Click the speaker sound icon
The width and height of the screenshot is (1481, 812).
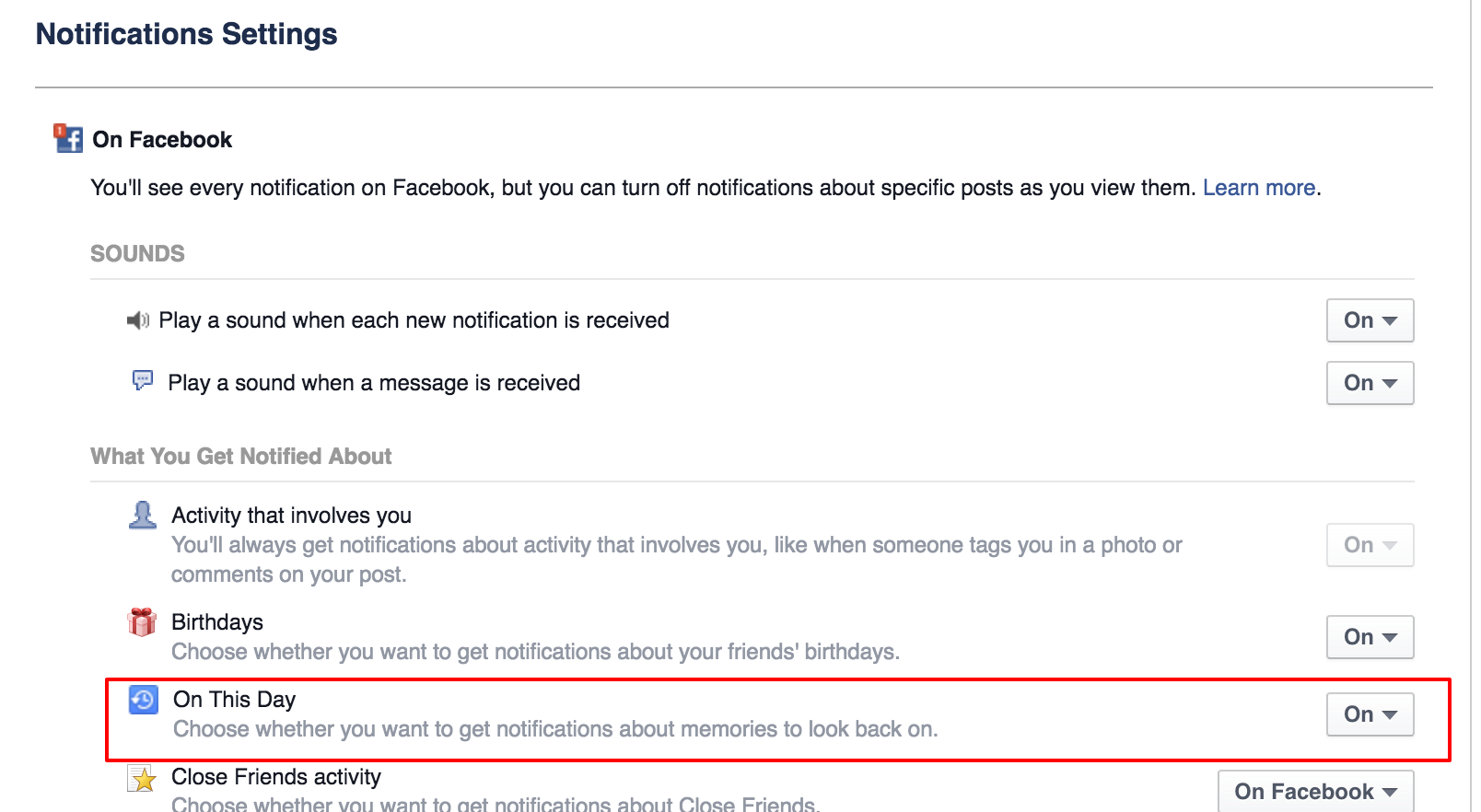137,320
